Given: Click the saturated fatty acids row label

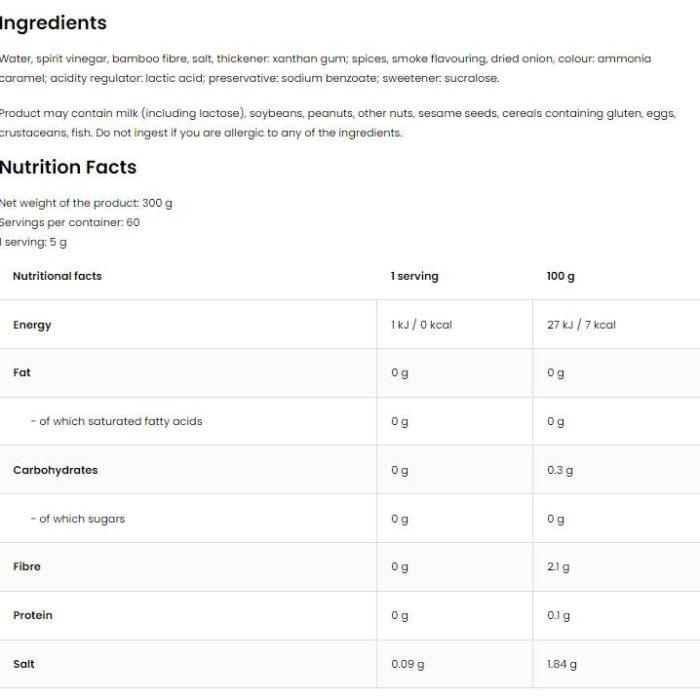Looking at the screenshot, I should tap(117, 421).
